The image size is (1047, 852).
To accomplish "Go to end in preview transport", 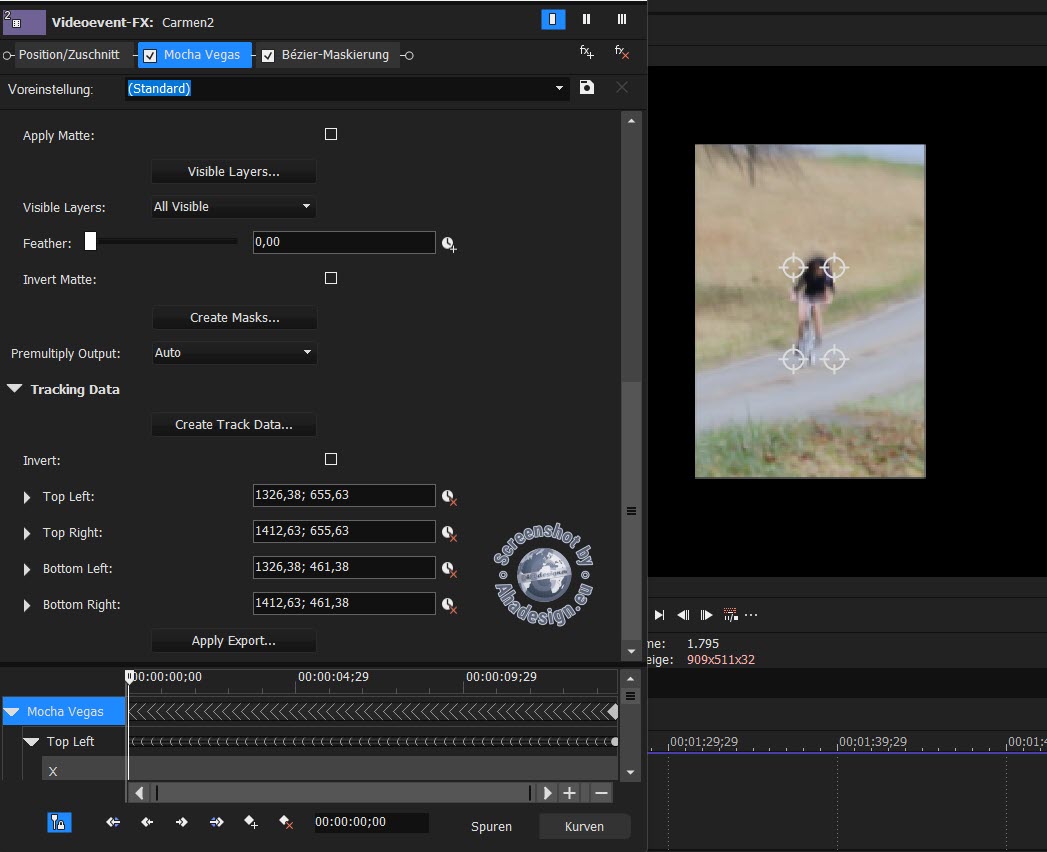I will coord(659,615).
